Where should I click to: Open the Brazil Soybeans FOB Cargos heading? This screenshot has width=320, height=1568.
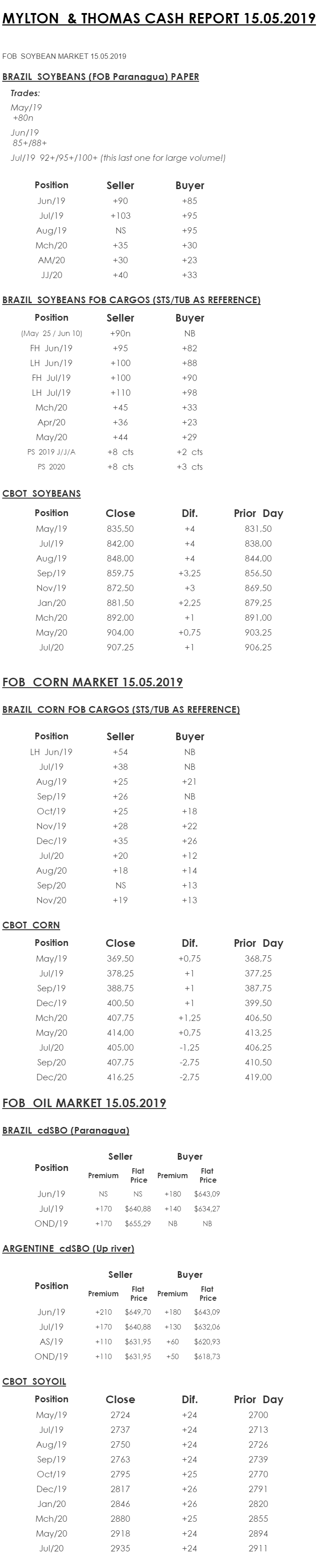[131, 300]
